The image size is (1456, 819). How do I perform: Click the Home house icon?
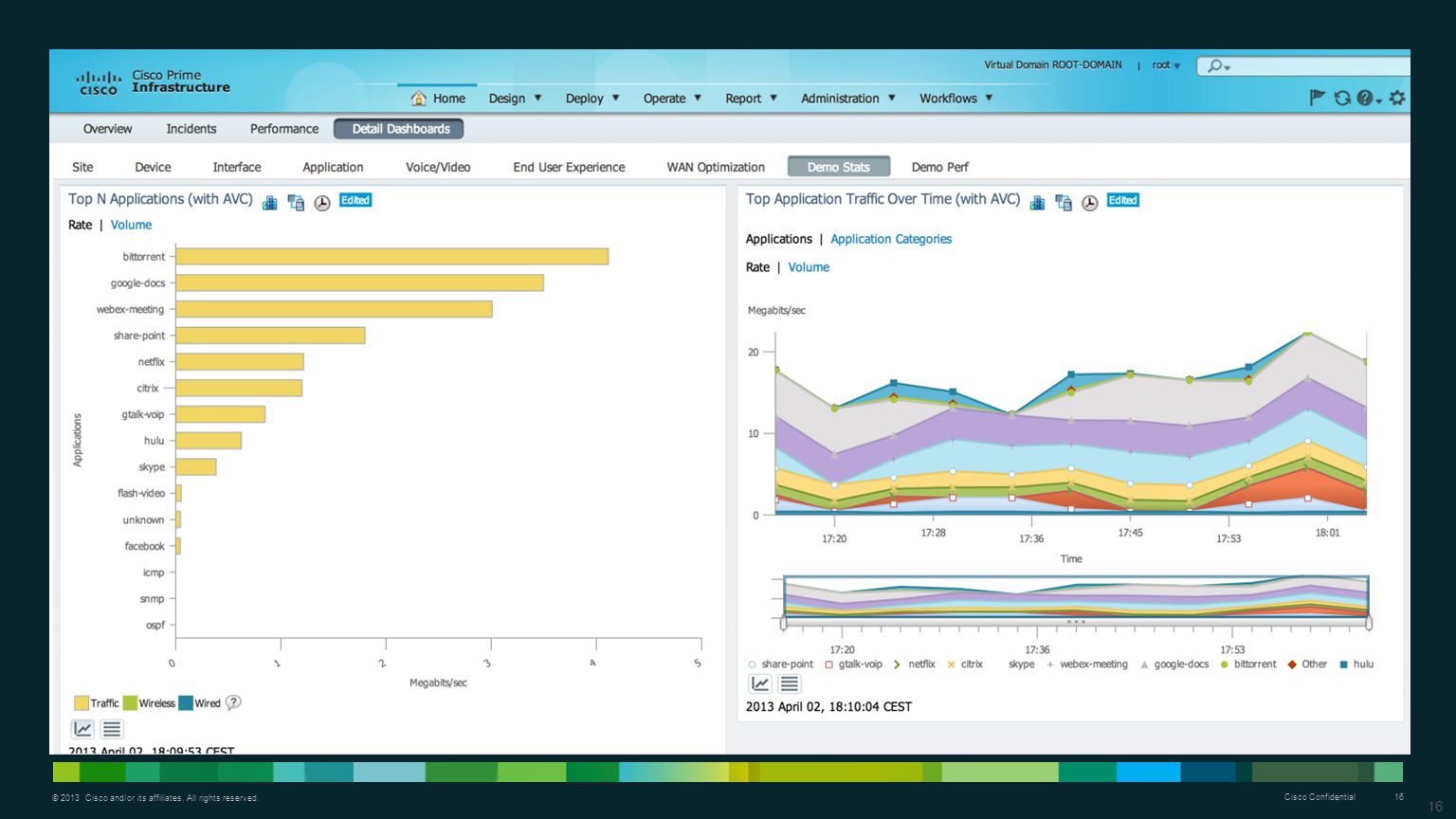coord(418,98)
